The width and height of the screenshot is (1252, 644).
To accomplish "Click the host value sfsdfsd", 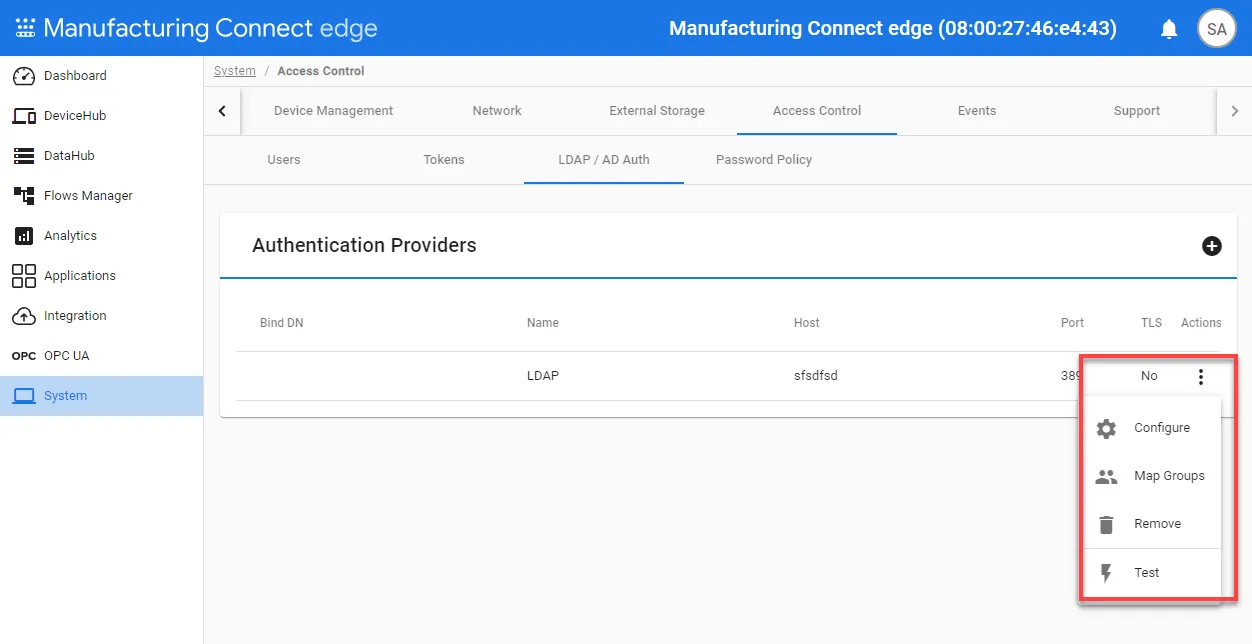I will [815, 376].
